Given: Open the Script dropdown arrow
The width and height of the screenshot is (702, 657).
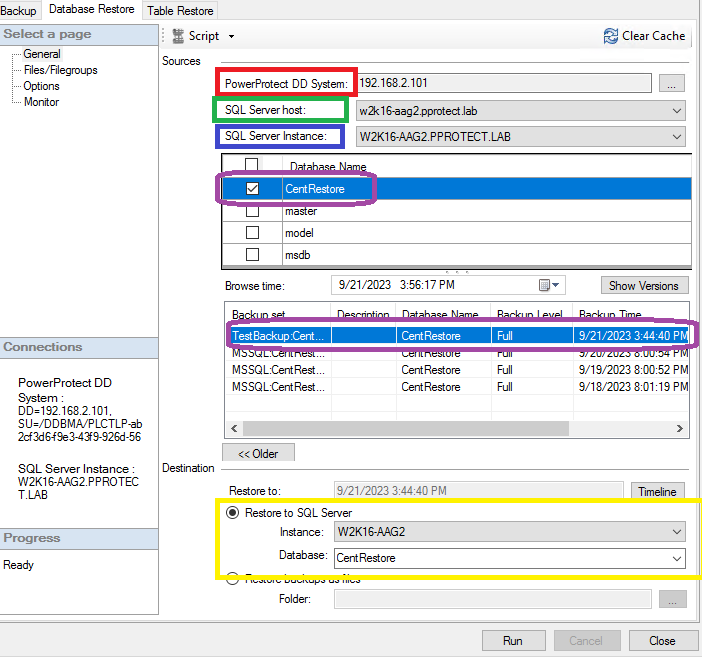Looking at the screenshot, I should click(x=231, y=37).
